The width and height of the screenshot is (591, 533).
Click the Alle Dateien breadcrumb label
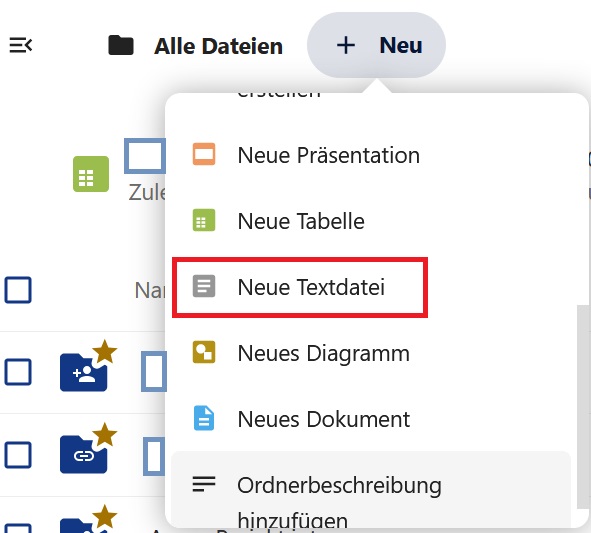click(218, 46)
